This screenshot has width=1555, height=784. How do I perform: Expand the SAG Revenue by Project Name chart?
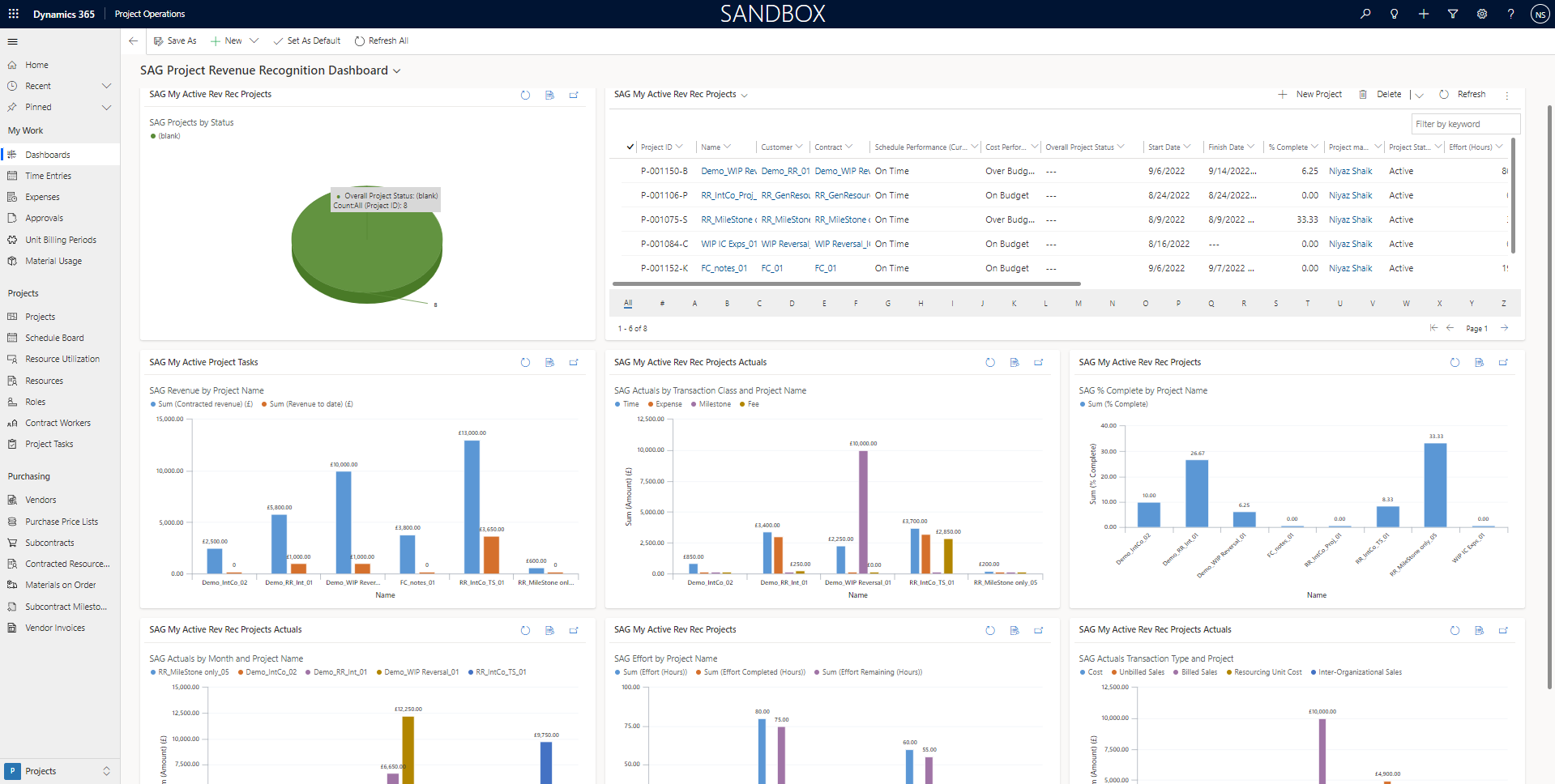click(x=574, y=363)
